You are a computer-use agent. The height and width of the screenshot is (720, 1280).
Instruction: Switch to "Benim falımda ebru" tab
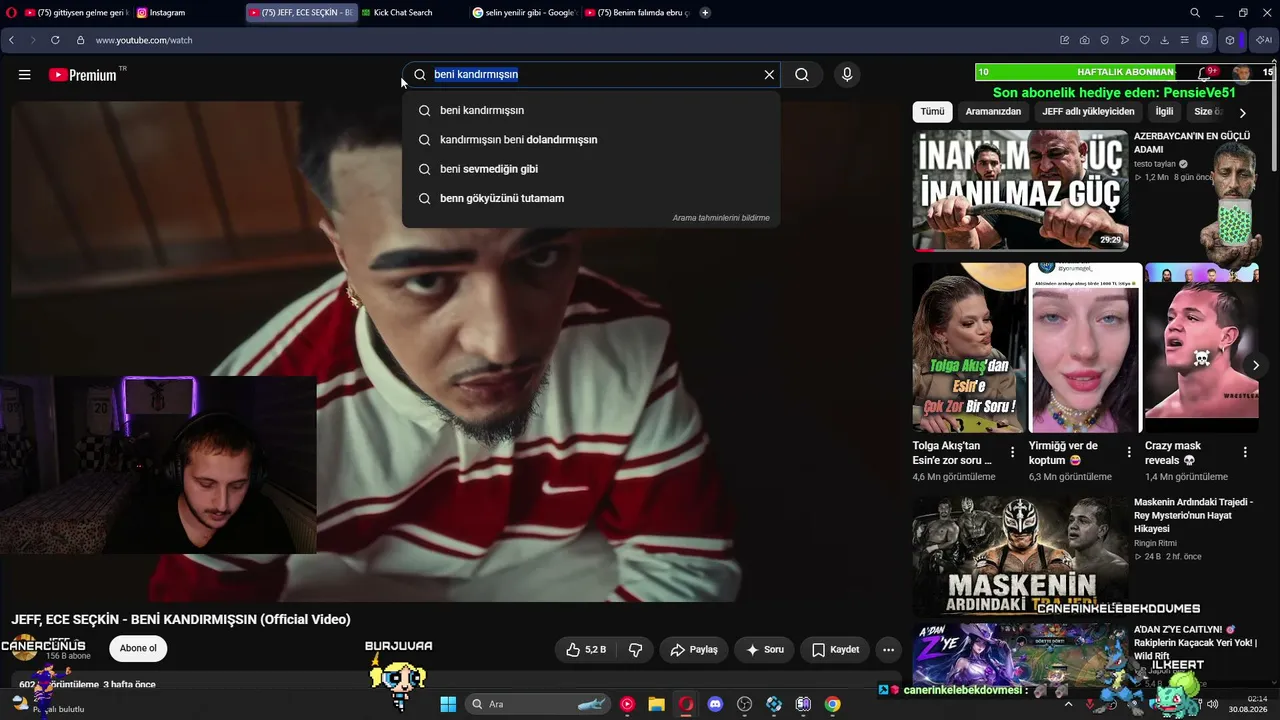tap(637, 13)
